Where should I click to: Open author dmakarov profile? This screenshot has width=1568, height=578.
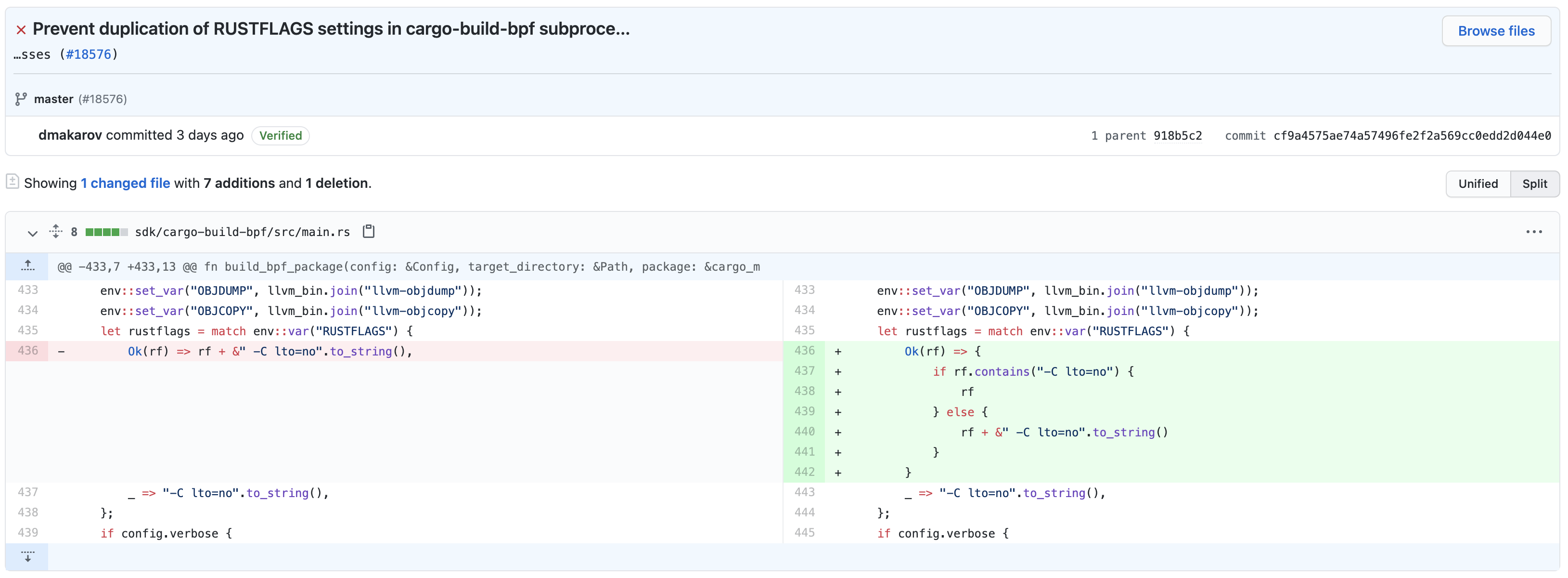pos(70,135)
